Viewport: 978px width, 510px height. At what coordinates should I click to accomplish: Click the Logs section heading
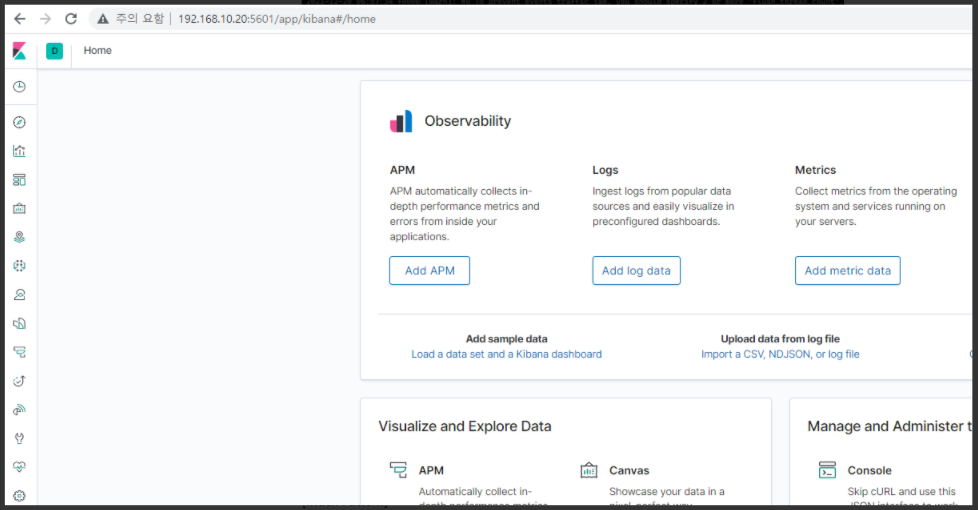click(x=605, y=170)
